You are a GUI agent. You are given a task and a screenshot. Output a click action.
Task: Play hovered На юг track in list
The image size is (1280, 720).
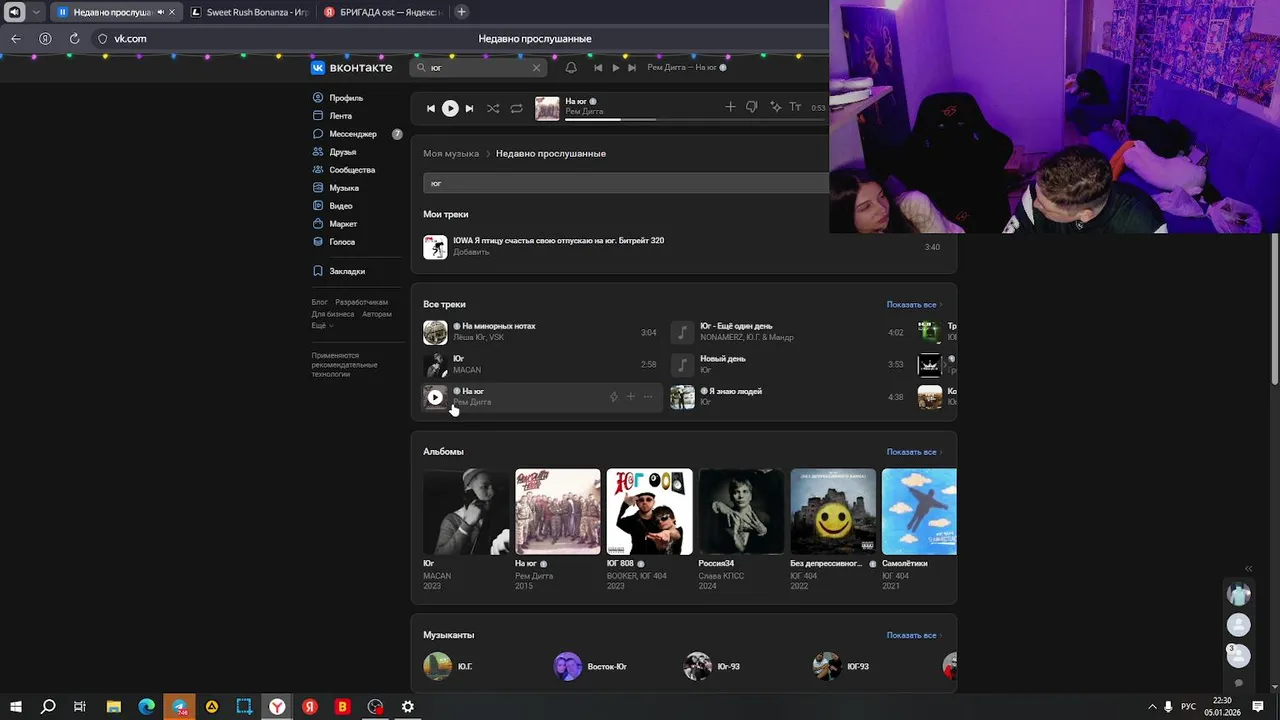(435, 397)
